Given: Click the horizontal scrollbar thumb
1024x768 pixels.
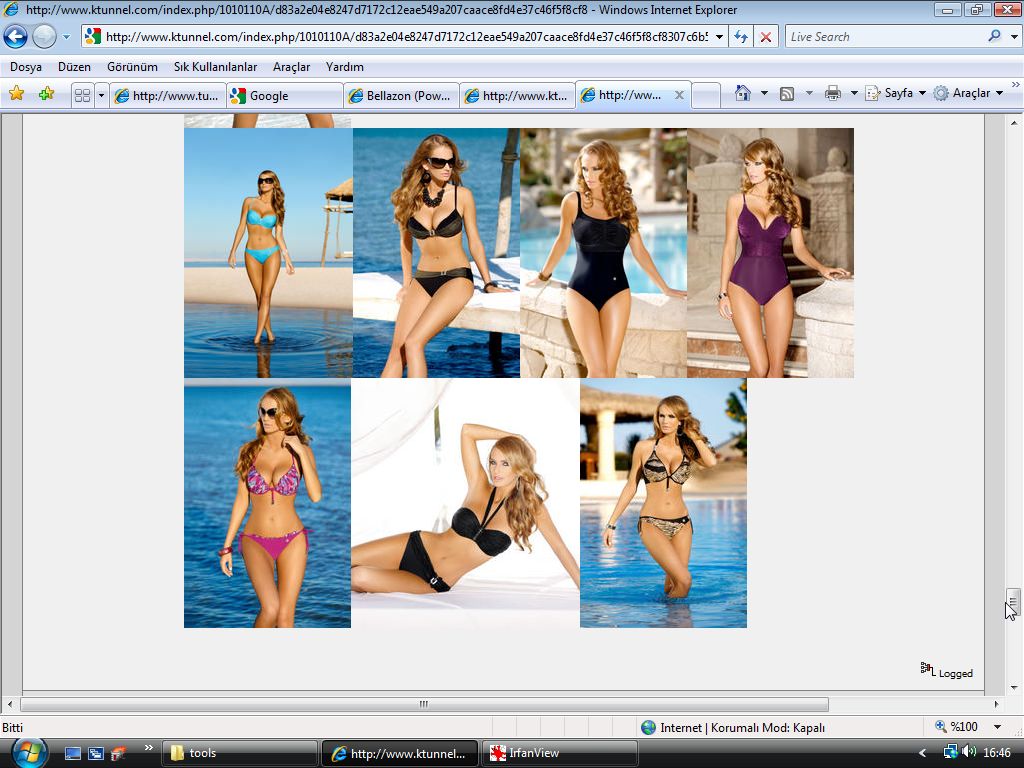Looking at the screenshot, I should pos(424,704).
